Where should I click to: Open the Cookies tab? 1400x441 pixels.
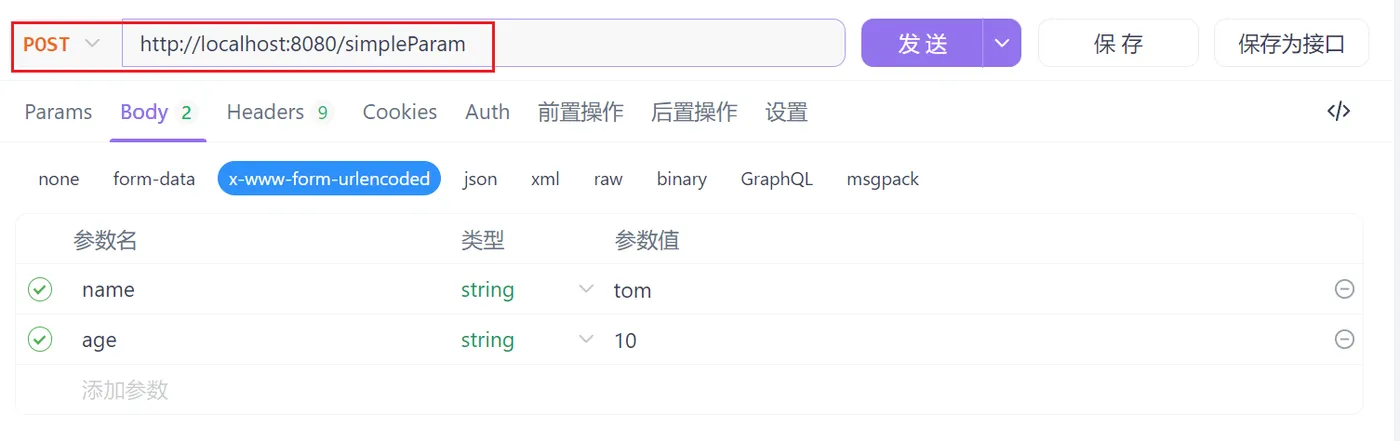(399, 112)
